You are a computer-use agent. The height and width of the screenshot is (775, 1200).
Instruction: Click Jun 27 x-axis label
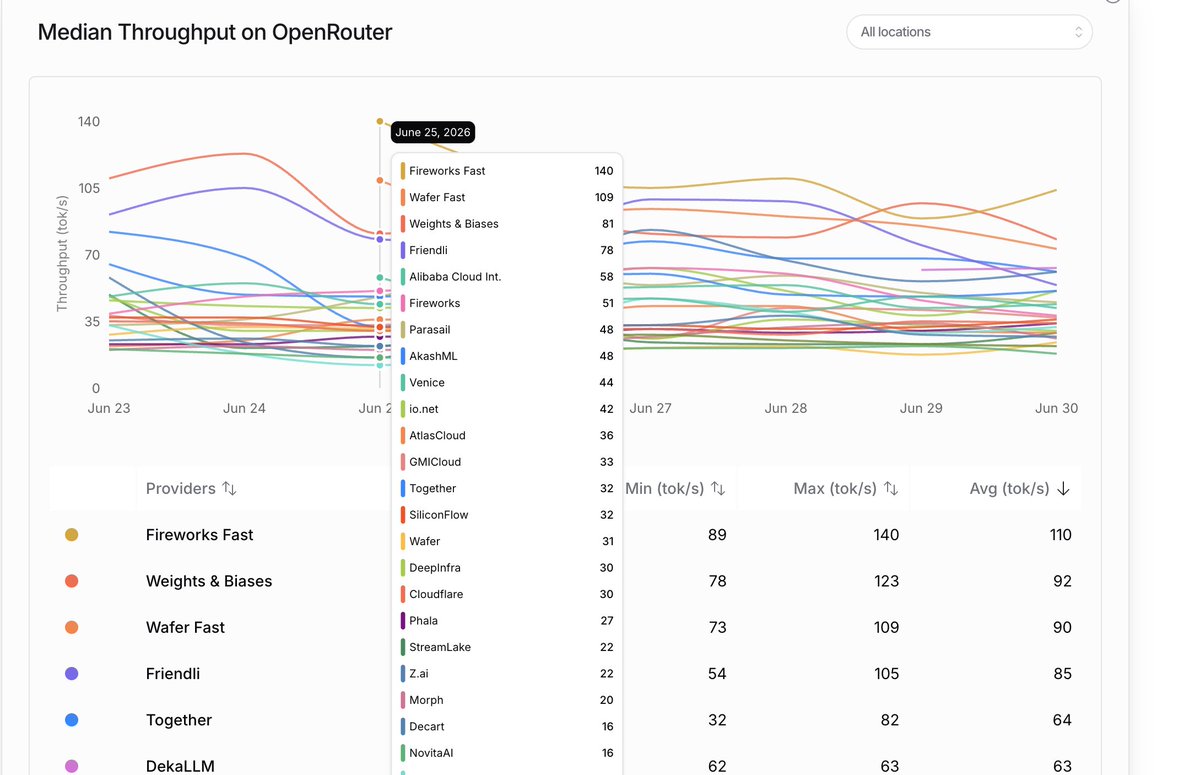[x=650, y=408]
